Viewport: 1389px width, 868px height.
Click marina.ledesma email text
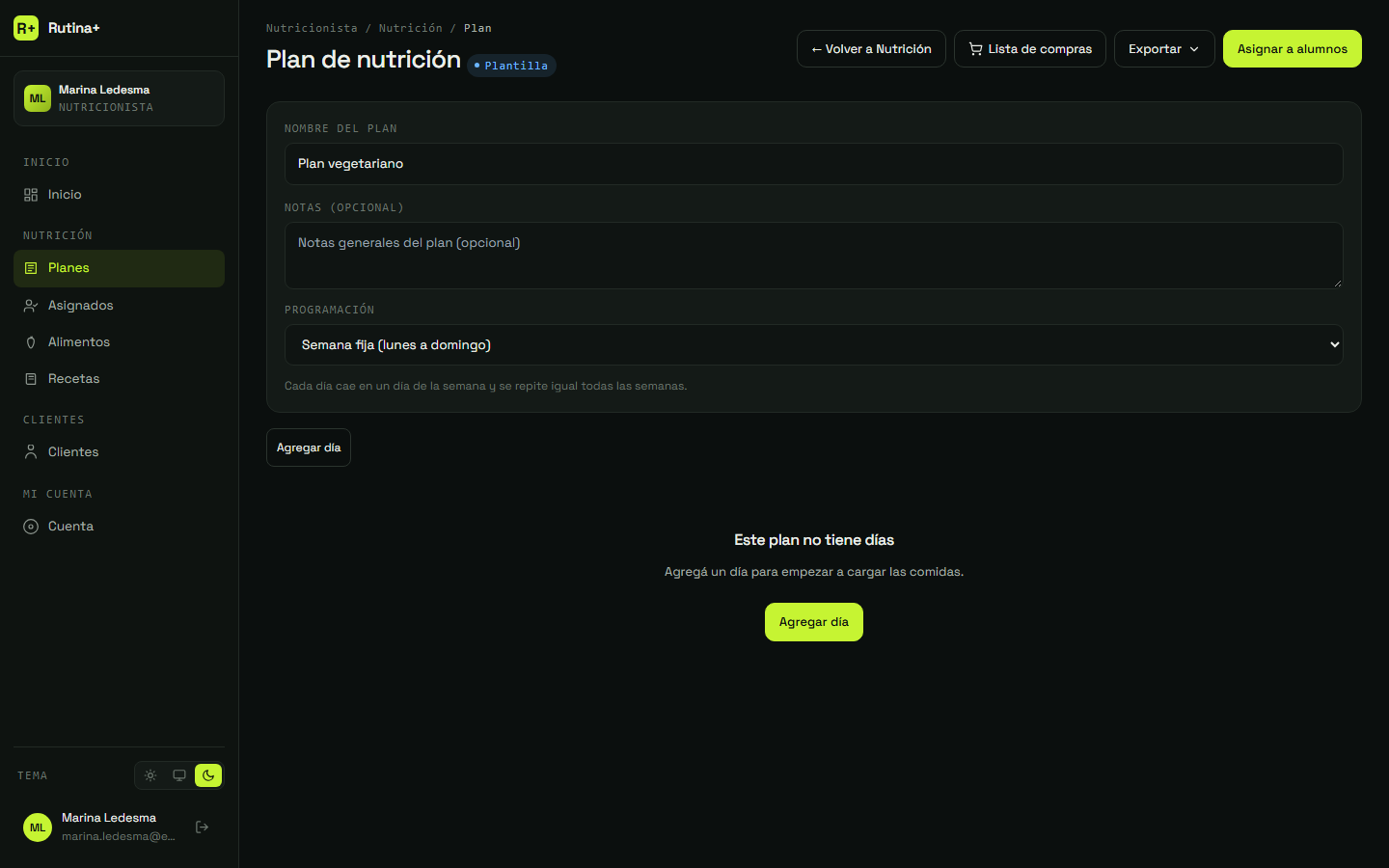tap(119, 836)
